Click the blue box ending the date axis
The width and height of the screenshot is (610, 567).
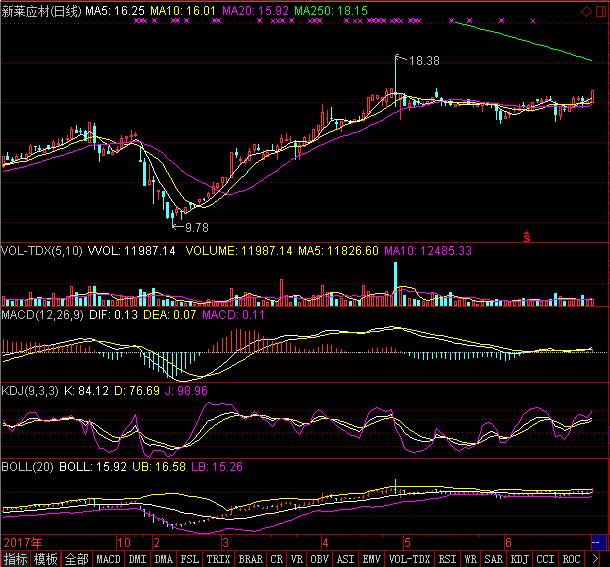point(598,542)
